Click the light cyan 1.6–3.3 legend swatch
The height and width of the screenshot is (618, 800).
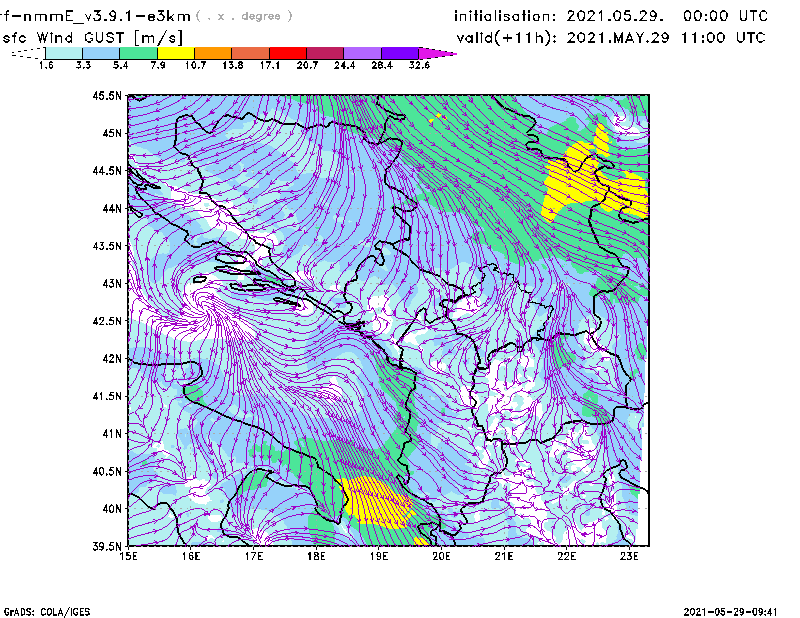(x=64, y=53)
